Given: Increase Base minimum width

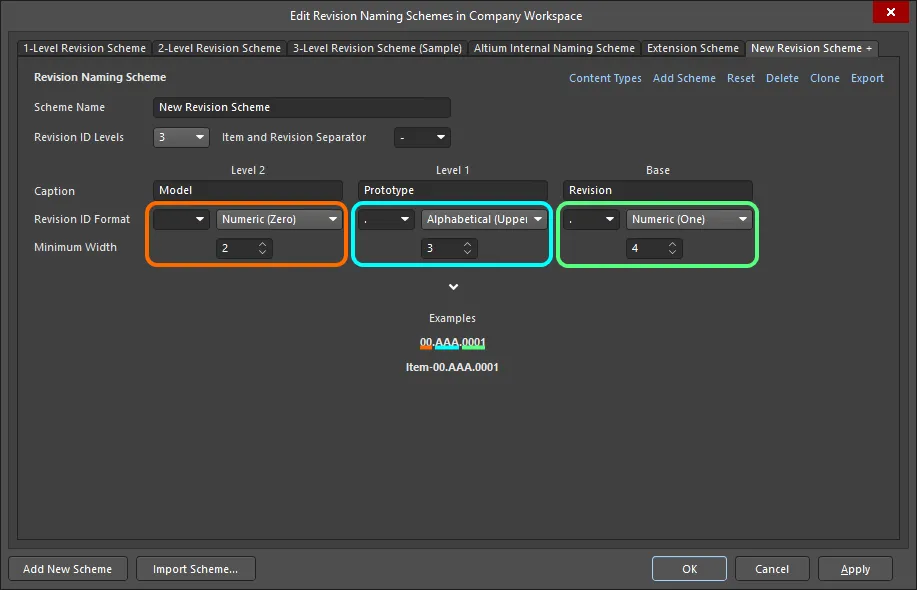Looking at the screenshot, I should (673, 244).
